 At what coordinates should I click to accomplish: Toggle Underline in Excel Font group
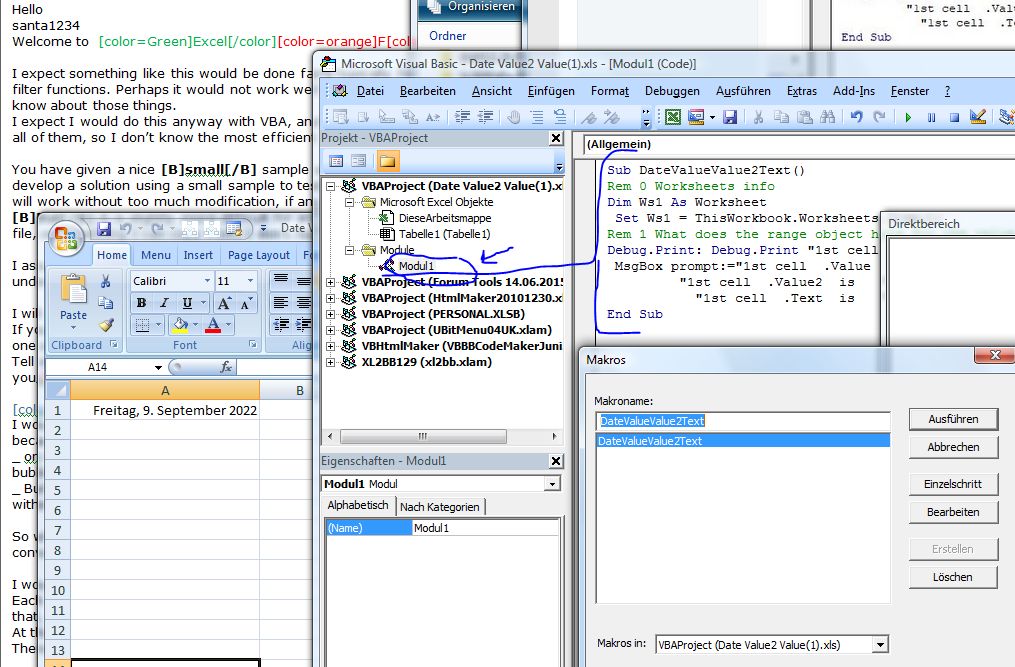(186, 303)
